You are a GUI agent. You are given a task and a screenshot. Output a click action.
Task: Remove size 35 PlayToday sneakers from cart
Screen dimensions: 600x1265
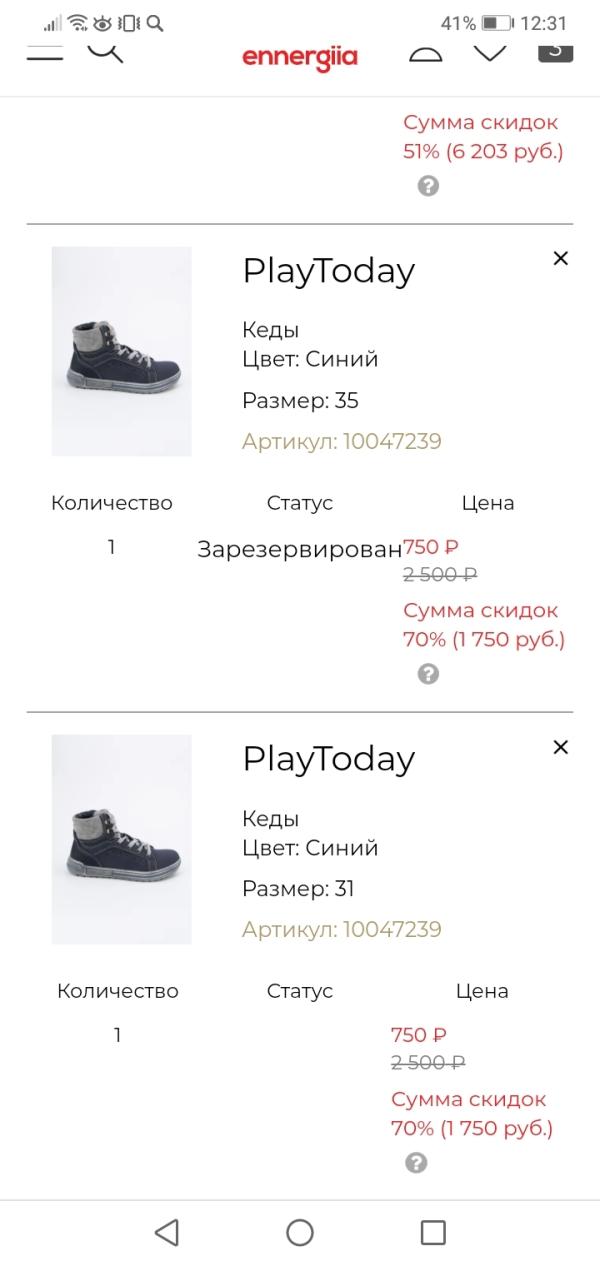560,259
